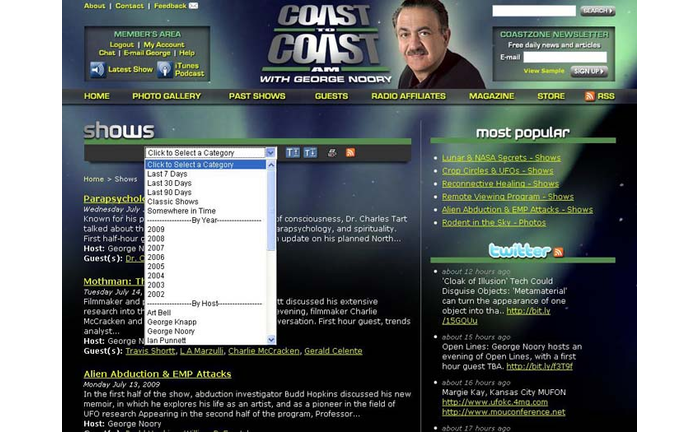Image resolution: width=698 pixels, height=432 pixels.
Task: Select Last 90 Days option
Action: coord(169,192)
